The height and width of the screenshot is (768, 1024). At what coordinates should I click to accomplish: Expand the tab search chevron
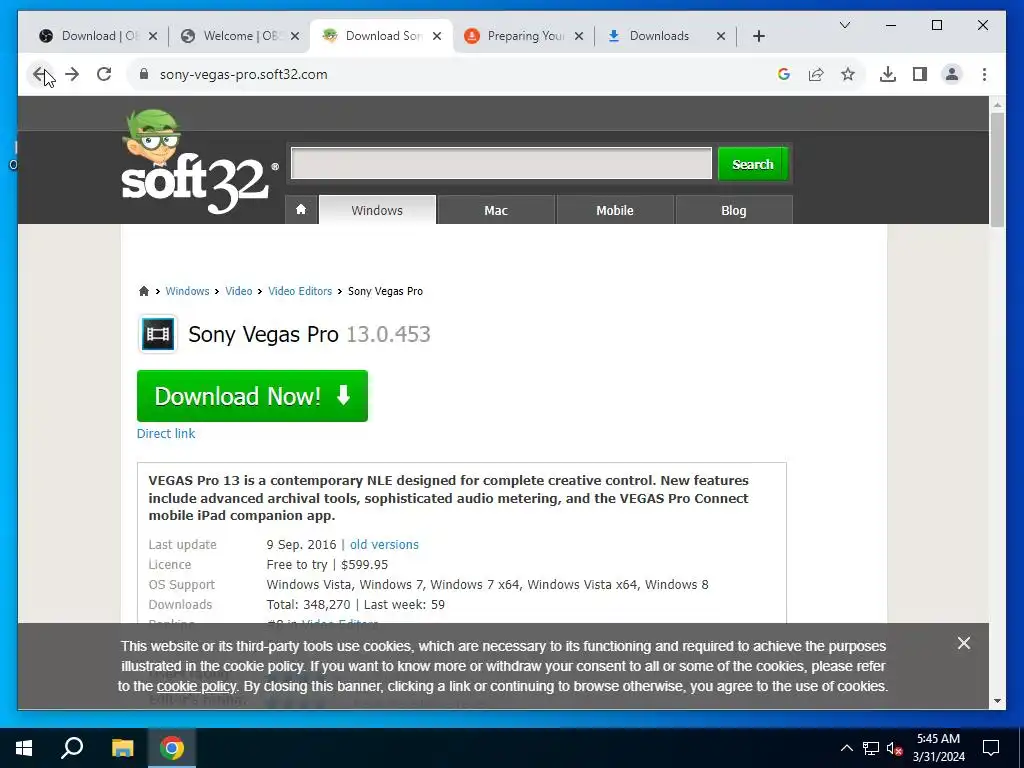click(x=844, y=25)
